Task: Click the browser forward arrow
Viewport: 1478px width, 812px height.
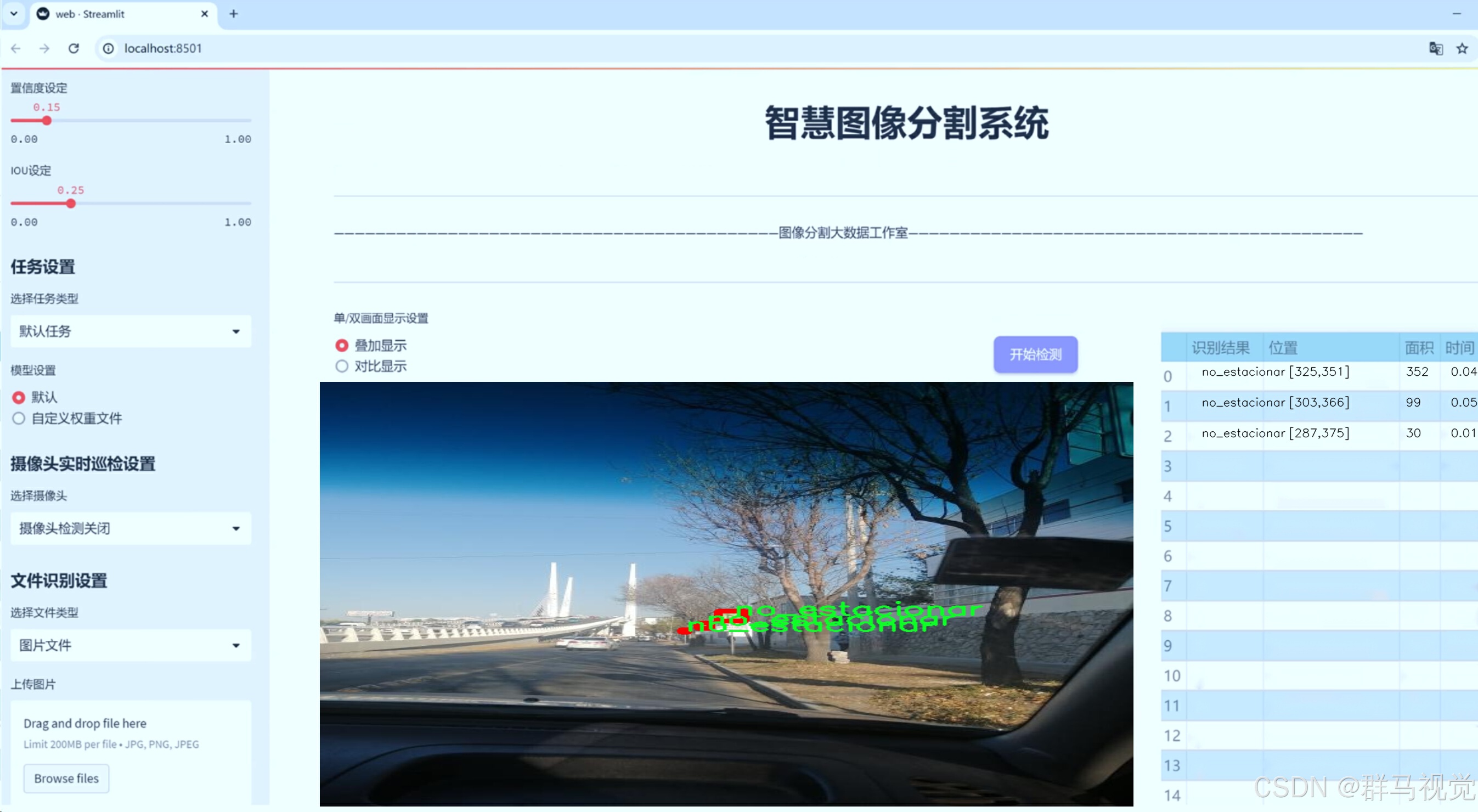Action: [x=44, y=48]
